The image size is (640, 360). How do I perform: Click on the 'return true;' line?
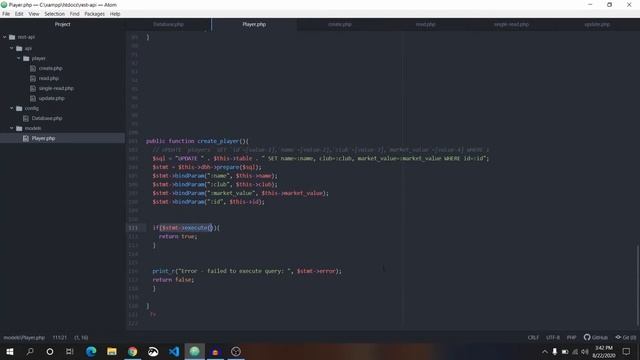click(178, 236)
